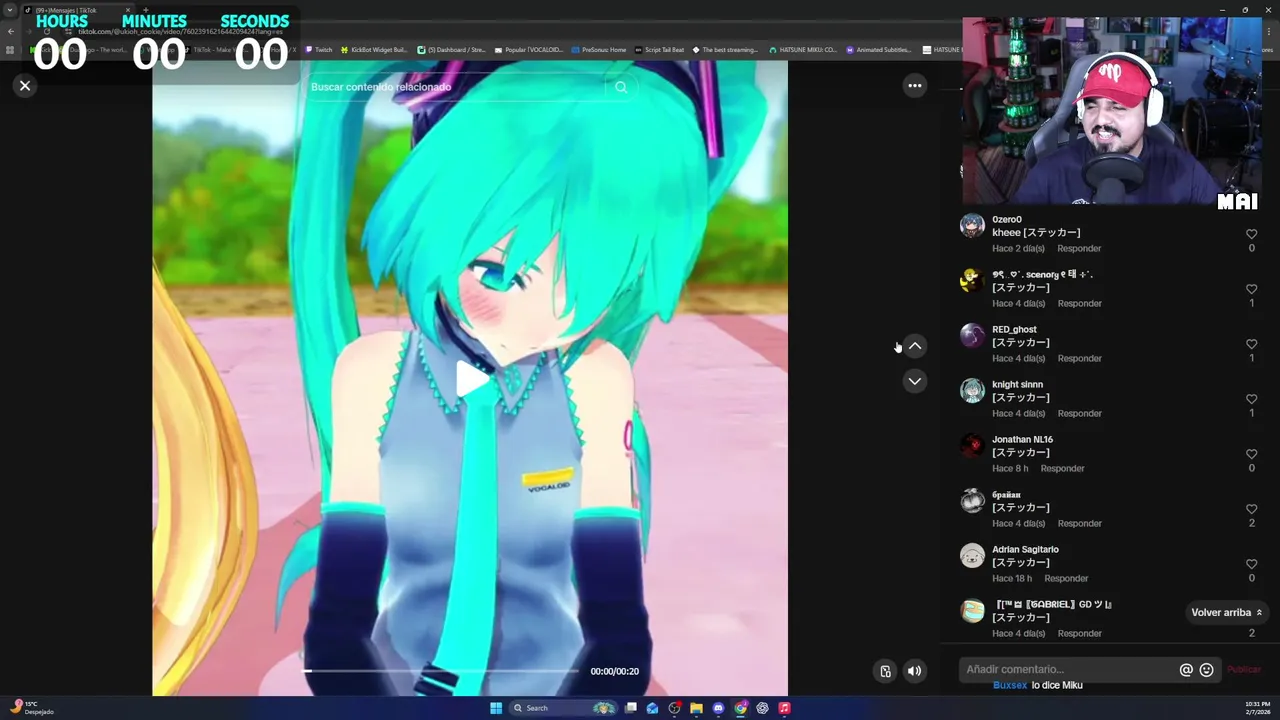Open the Script Tail Beat bookmark
This screenshot has width=1280, height=720.
point(660,50)
